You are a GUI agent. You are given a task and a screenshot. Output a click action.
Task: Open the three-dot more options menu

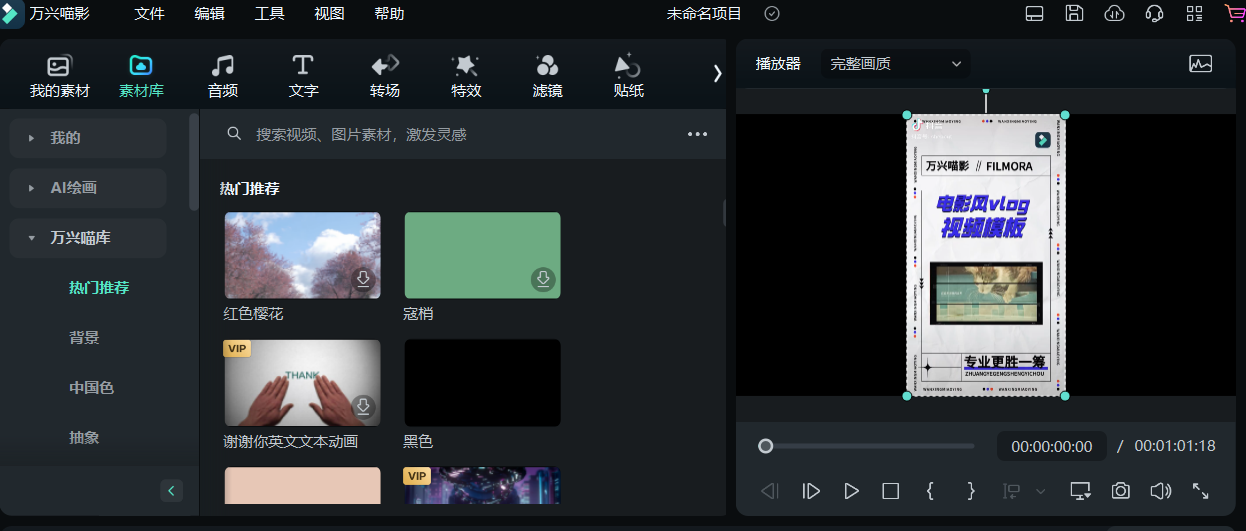[x=697, y=134]
